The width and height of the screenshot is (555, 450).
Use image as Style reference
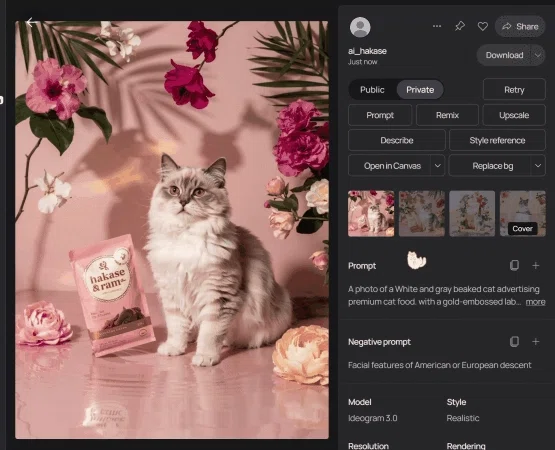(497, 140)
